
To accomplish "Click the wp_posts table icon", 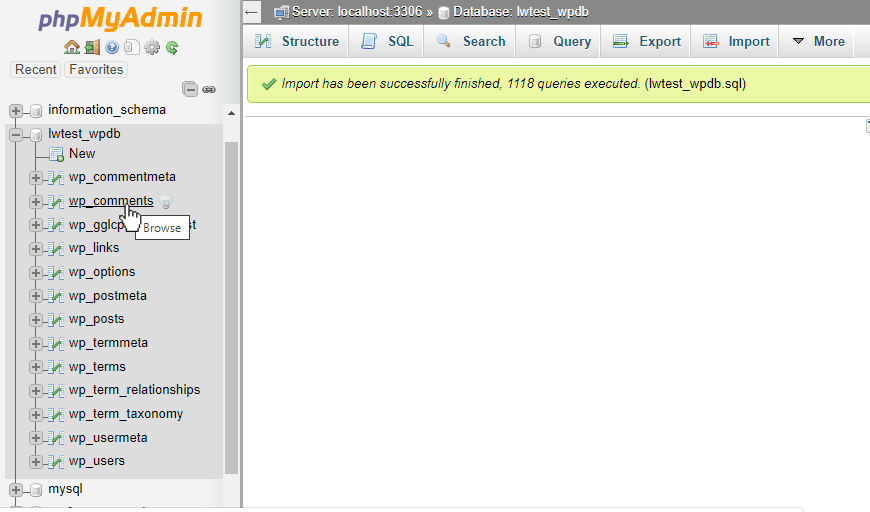I will point(55,320).
